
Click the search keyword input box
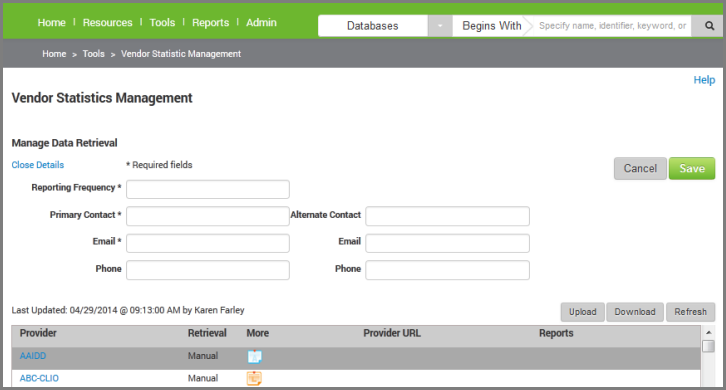tap(613, 26)
